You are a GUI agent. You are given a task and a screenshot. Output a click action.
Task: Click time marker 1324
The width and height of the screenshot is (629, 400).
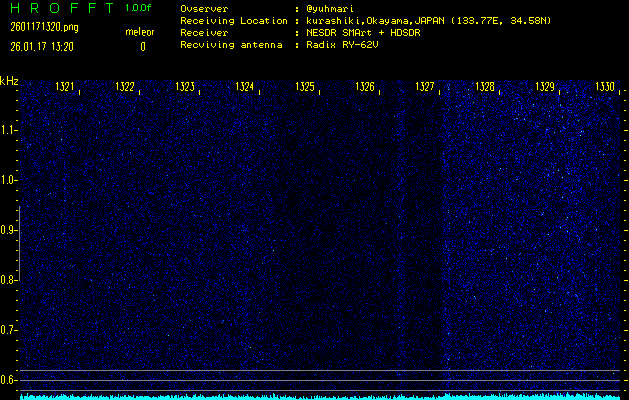(x=245, y=86)
